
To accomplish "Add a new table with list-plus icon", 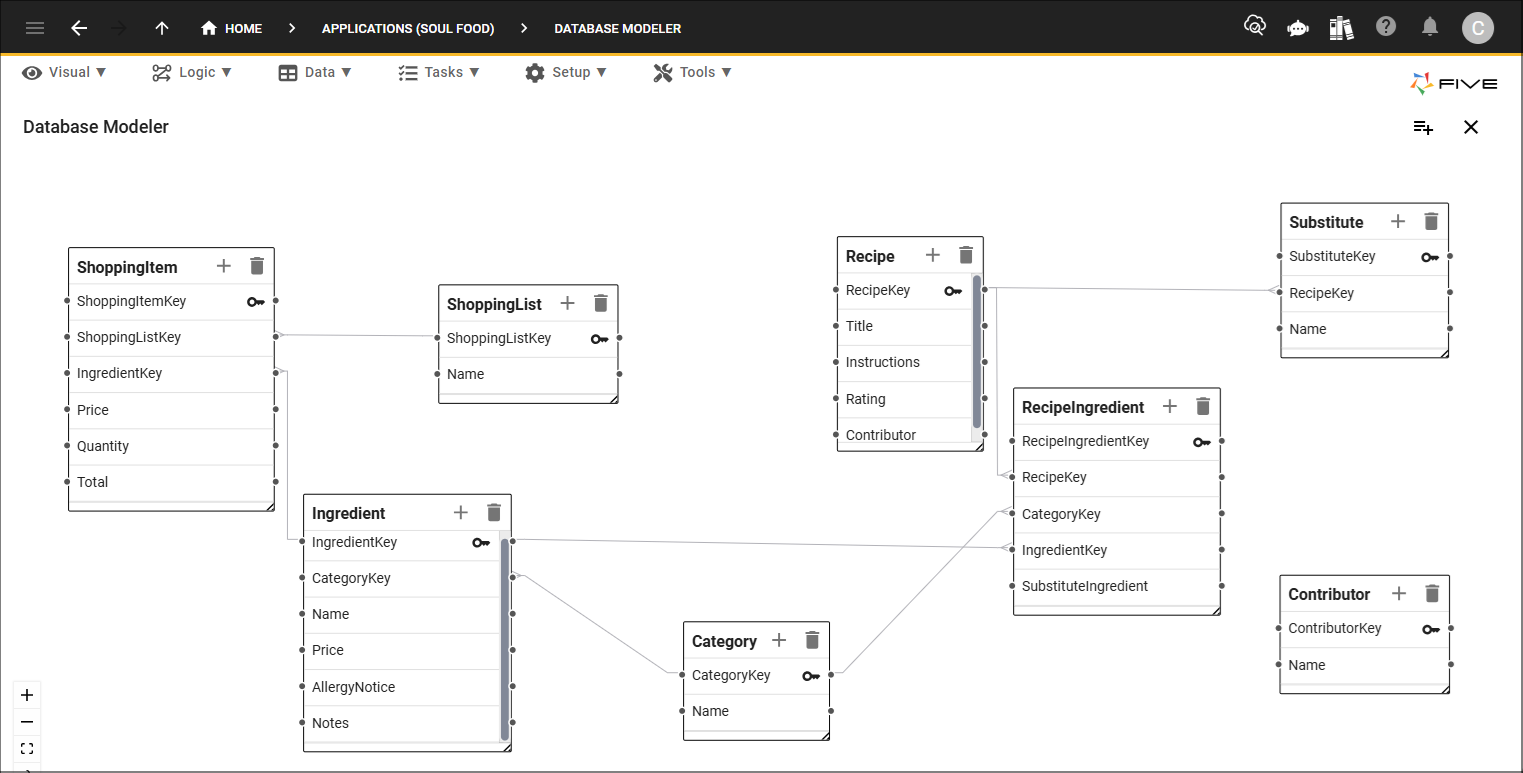I will tap(1423, 127).
